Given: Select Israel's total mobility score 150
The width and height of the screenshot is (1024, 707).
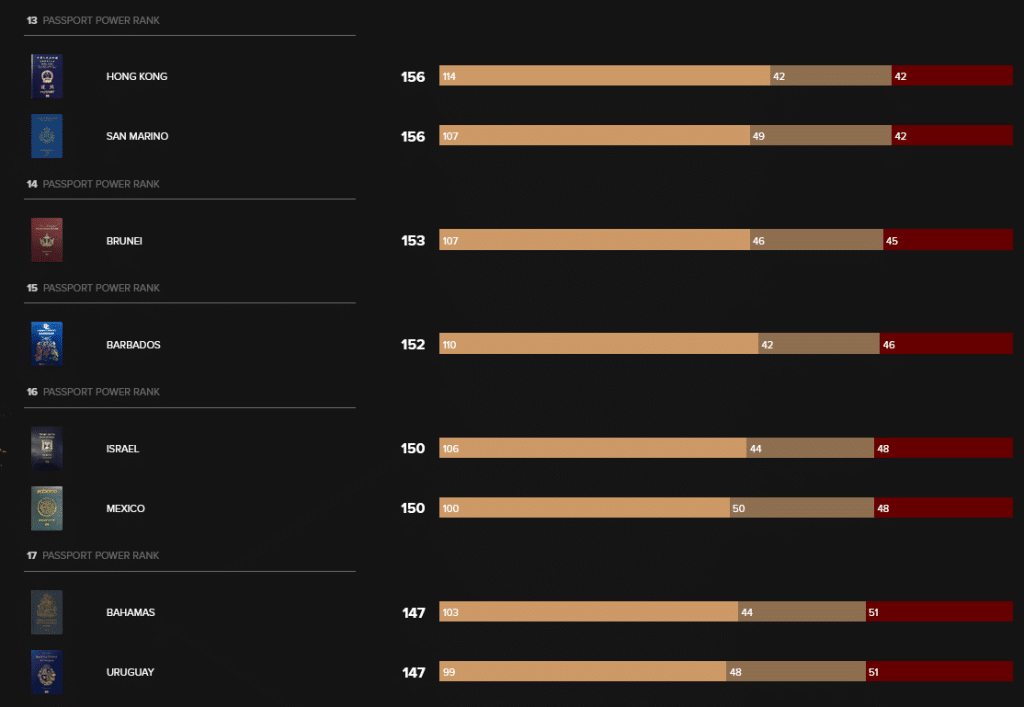Looking at the screenshot, I should click(x=413, y=448).
